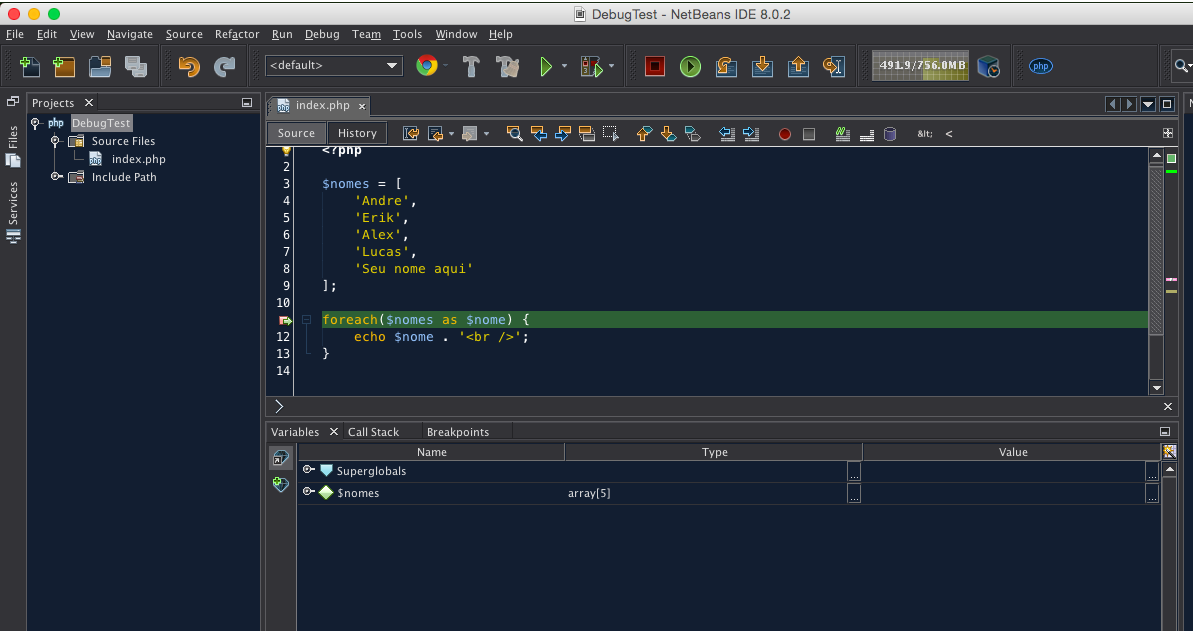Select the Variables tab
Viewport: 1193px width, 631px height.
click(x=294, y=432)
